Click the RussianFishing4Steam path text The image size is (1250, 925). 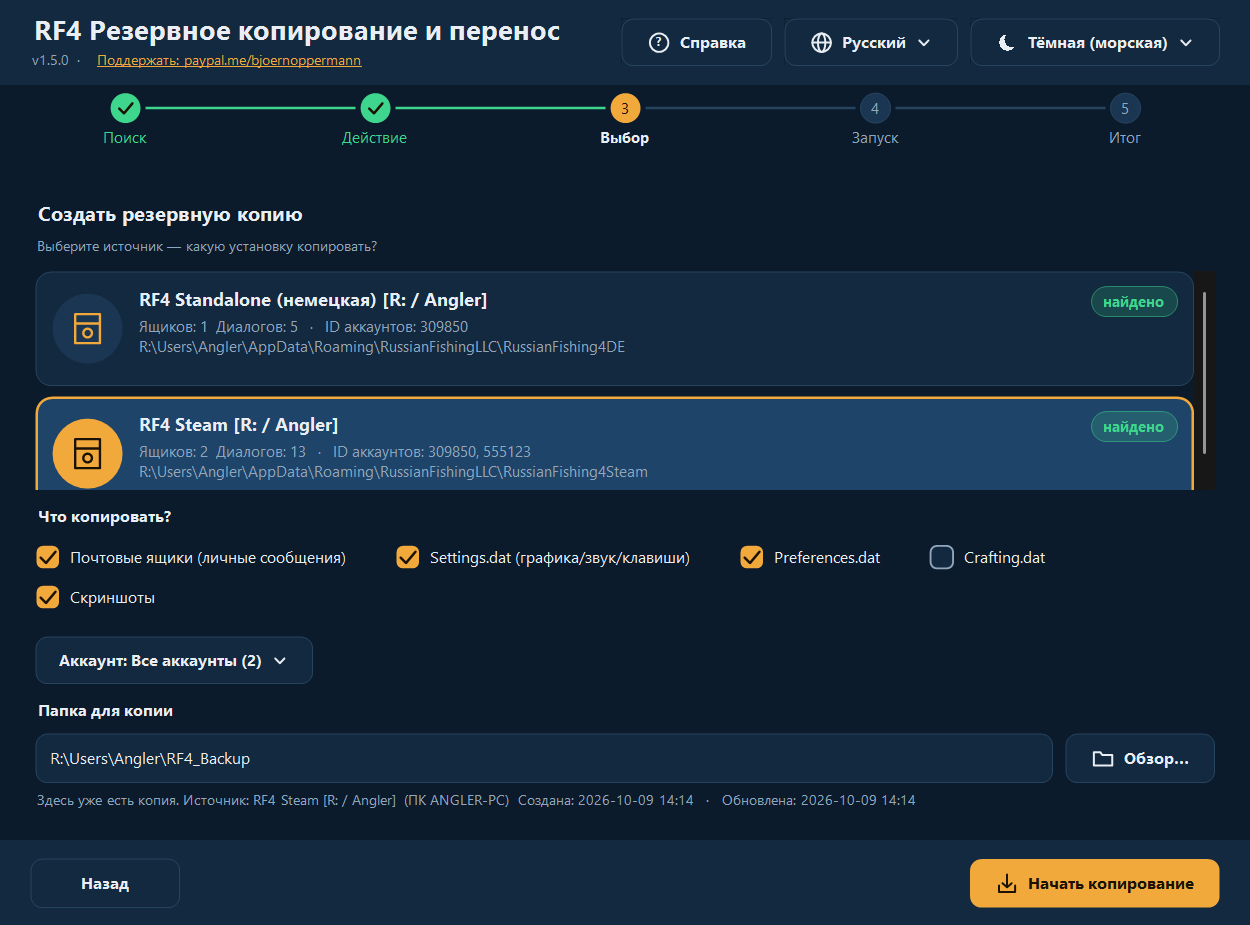(393, 472)
